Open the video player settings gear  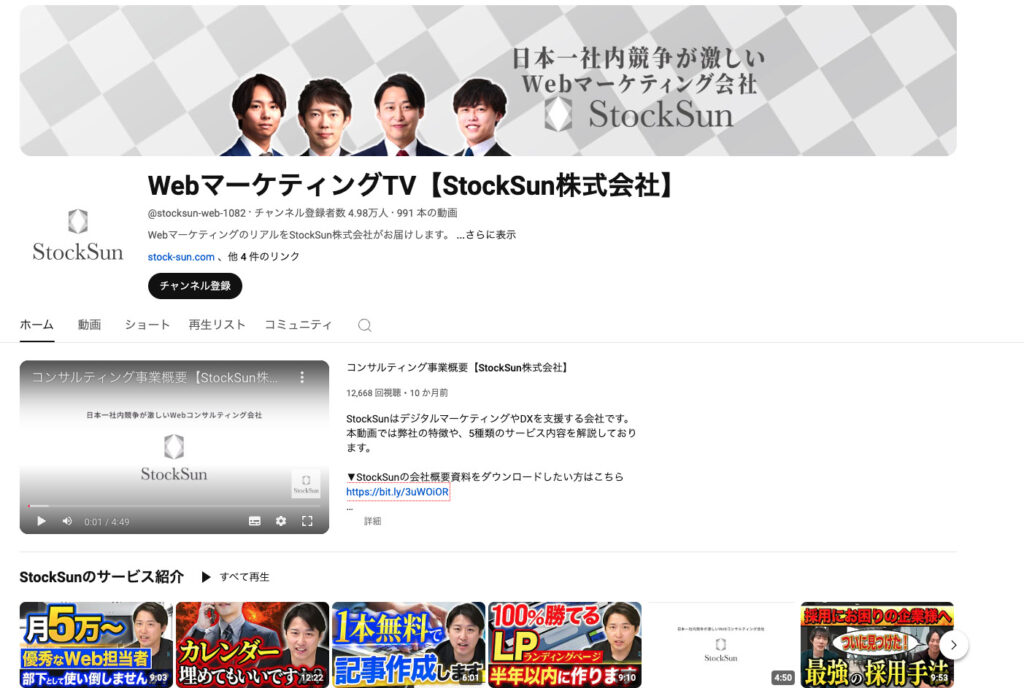coord(280,521)
